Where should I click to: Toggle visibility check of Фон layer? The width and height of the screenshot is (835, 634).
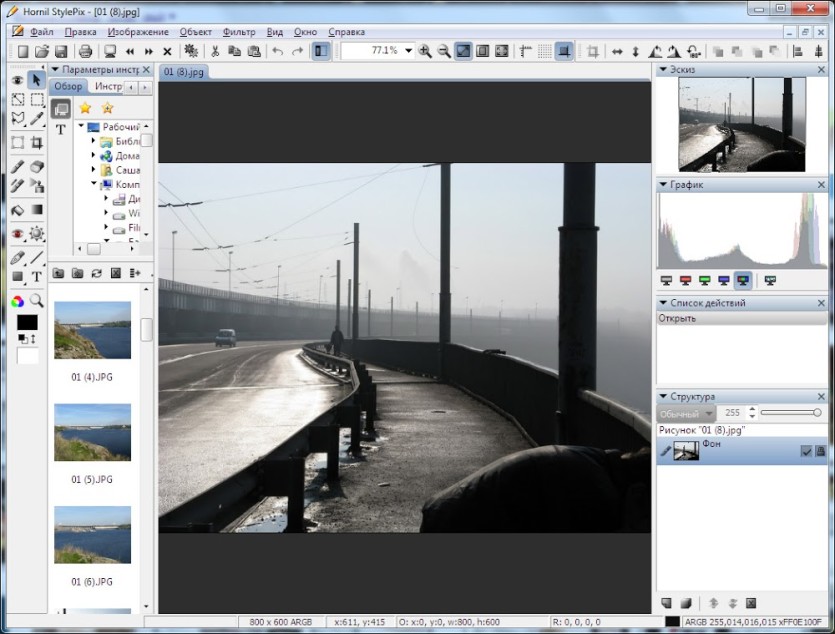(806, 451)
